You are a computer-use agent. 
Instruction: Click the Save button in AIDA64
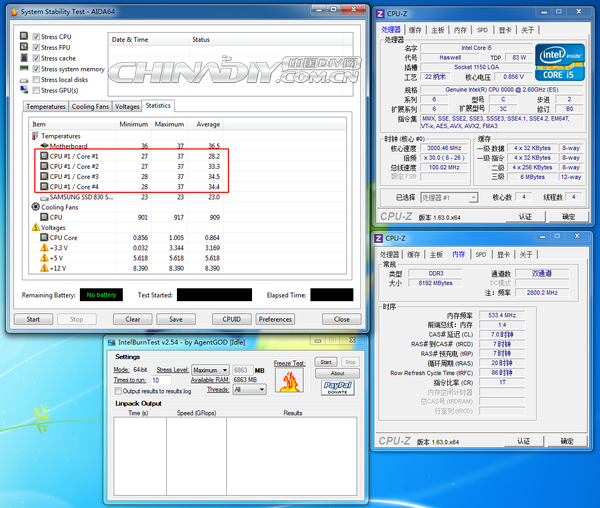(x=176, y=319)
